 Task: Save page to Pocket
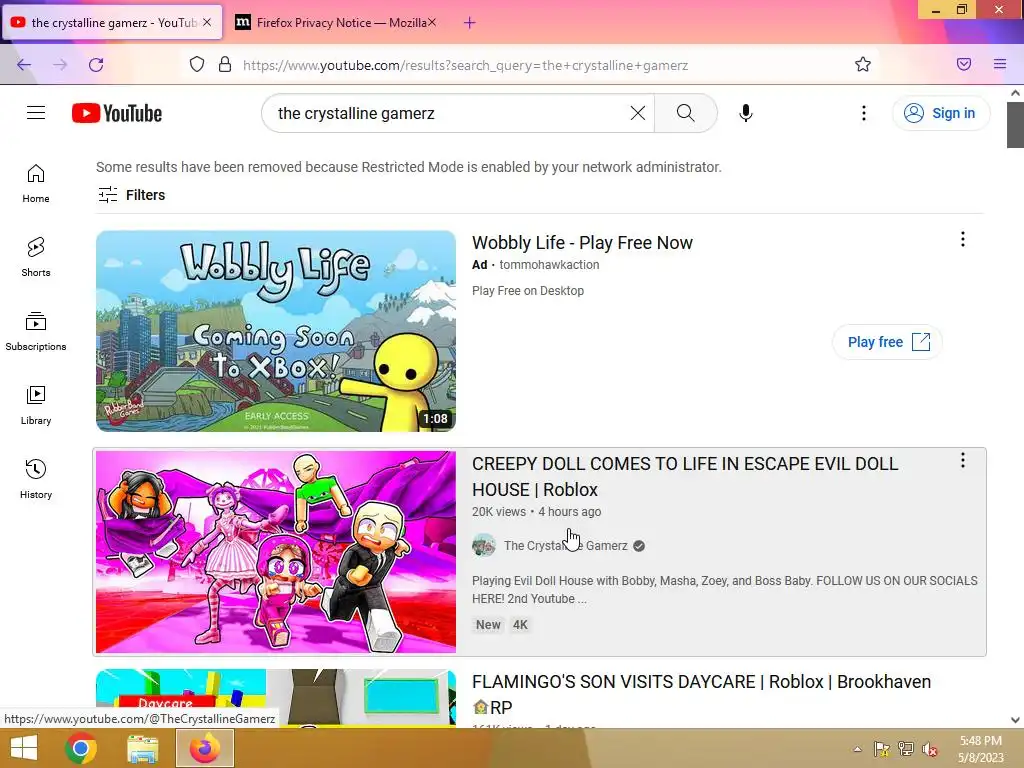pyautogui.click(x=964, y=64)
